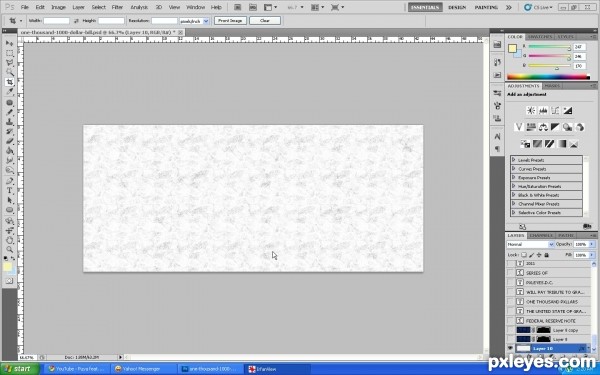Image resolution: width=600 pixels, height=375 pixels.
Task: Show Layer 8 copy visibility
Action: (x=510, y=330)
